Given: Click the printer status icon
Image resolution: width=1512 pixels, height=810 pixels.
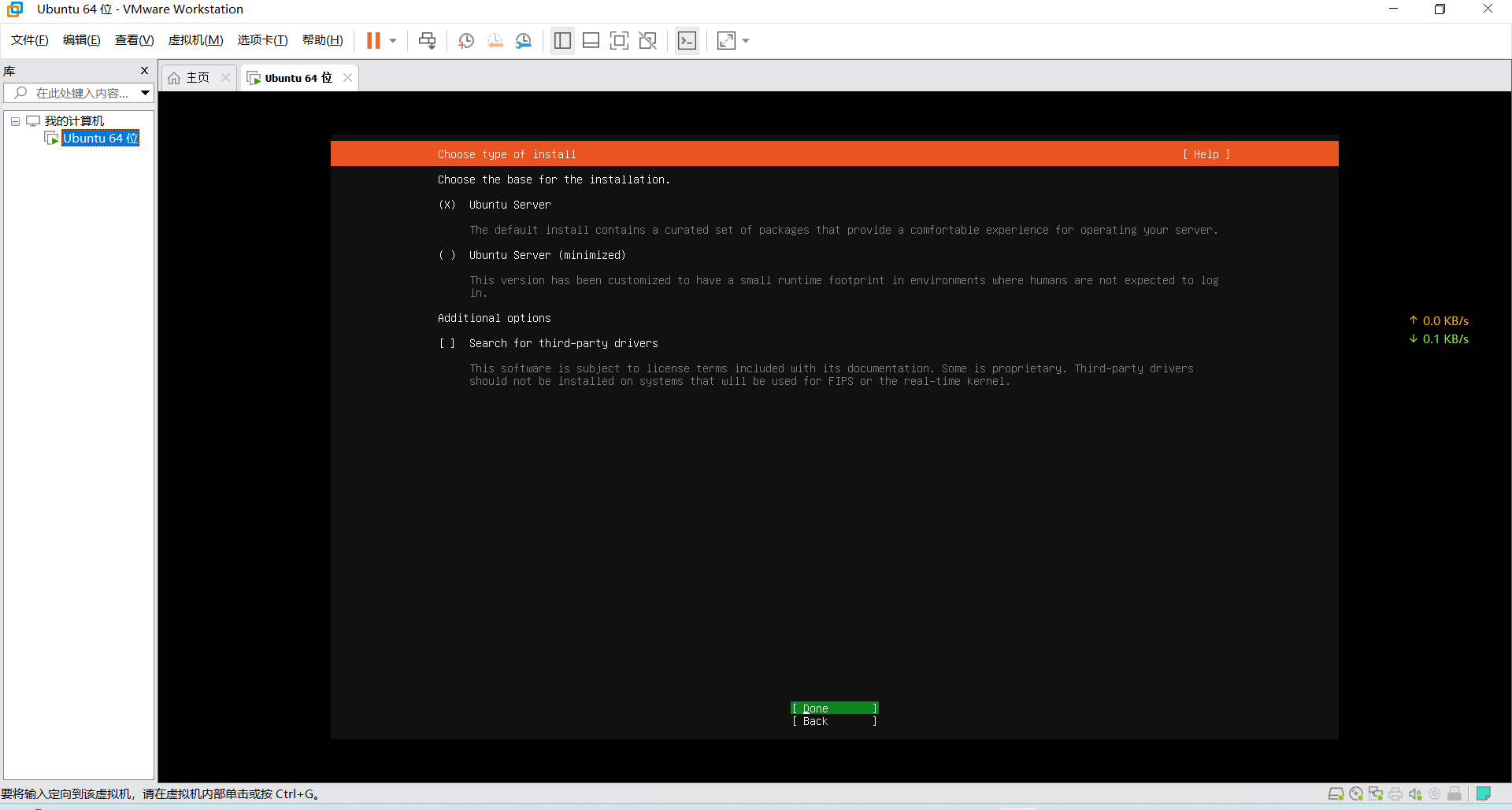Looking at the screenshot, I should (x=1395, y=793).
